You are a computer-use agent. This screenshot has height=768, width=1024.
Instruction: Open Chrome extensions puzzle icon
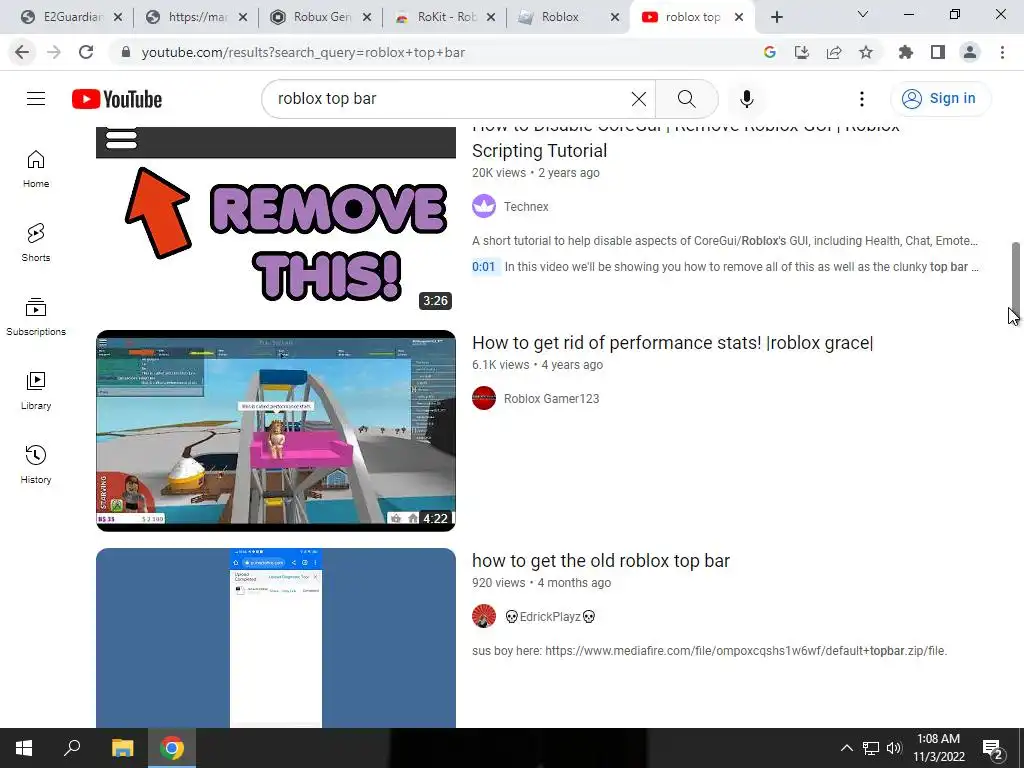[x=905, y=52]
